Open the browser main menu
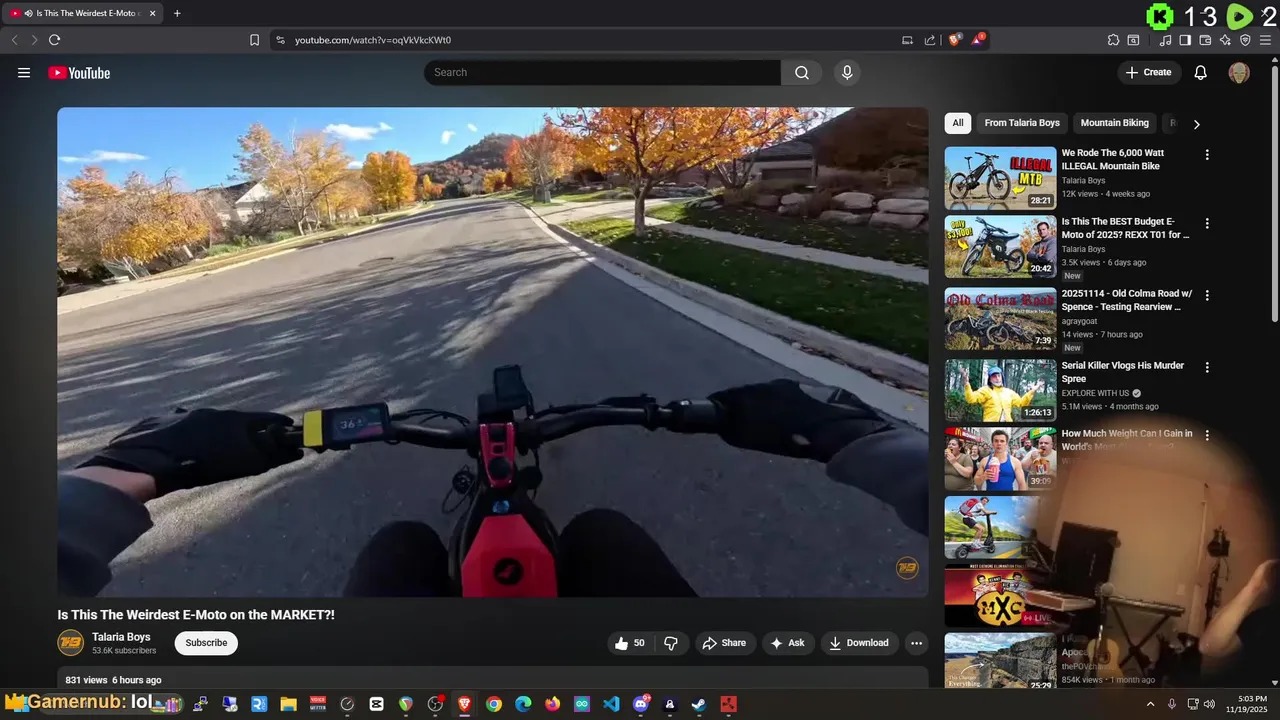 1265,40
